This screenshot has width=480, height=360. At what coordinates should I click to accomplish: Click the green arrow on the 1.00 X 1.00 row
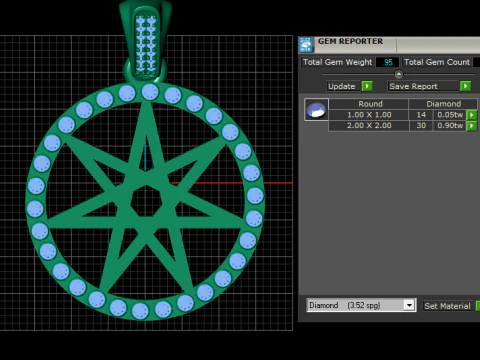pos(471,115)
